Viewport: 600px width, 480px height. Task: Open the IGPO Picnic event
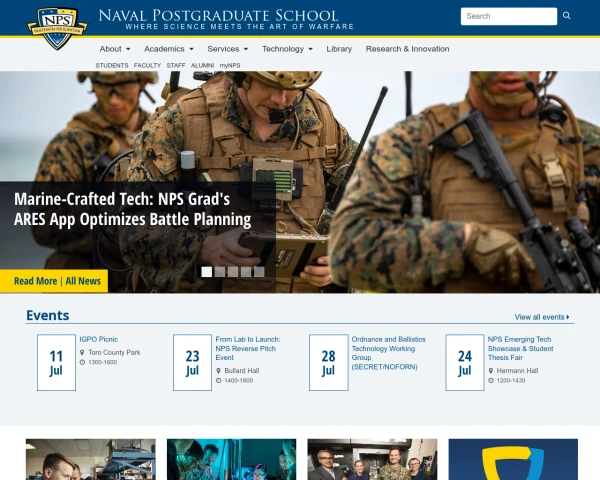click(98, 339)
